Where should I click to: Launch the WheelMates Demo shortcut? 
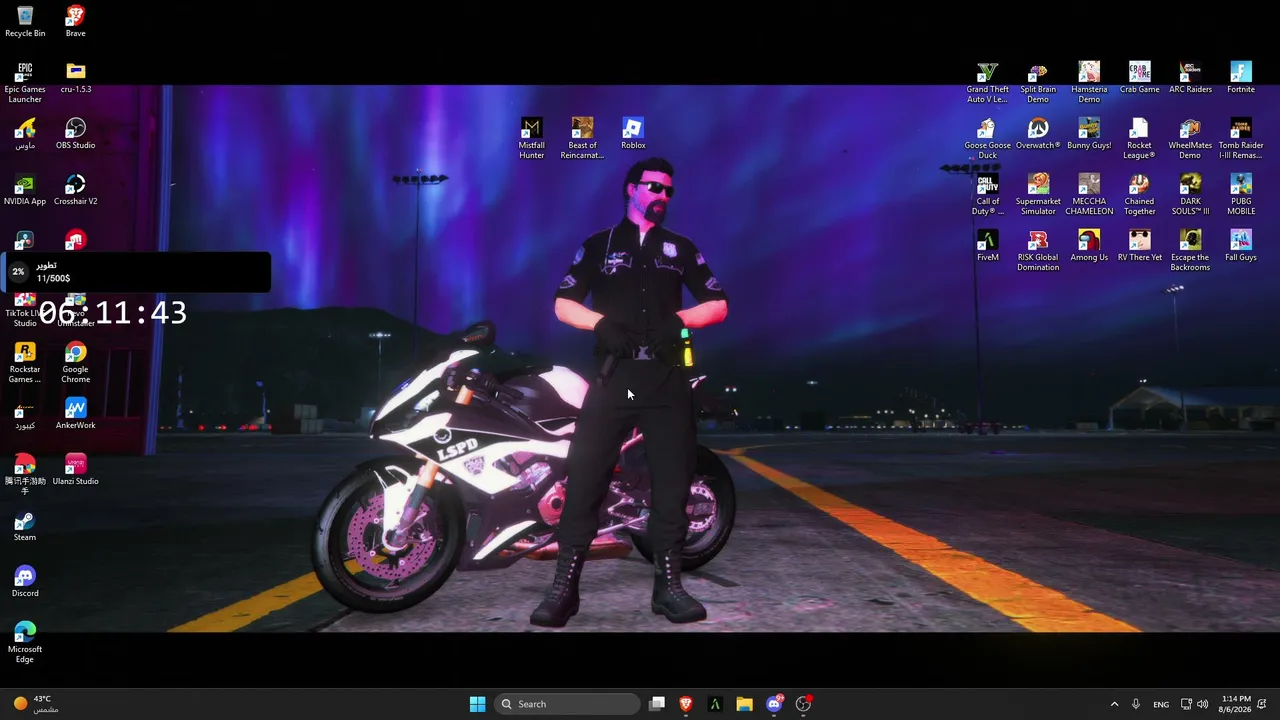point(1190,138)
